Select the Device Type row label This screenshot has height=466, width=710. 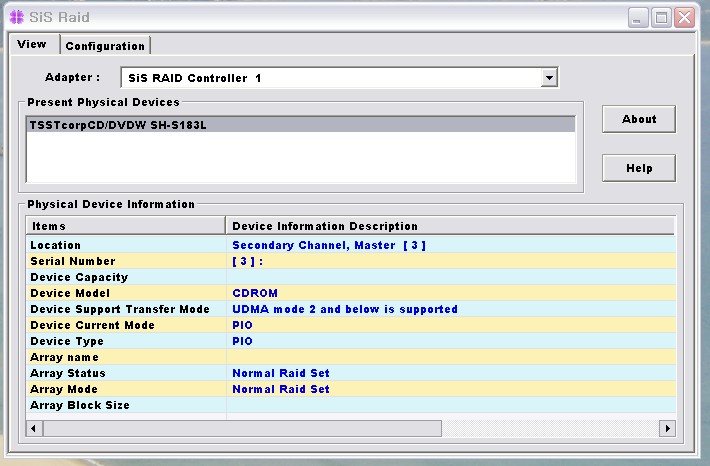coord(67,341)
